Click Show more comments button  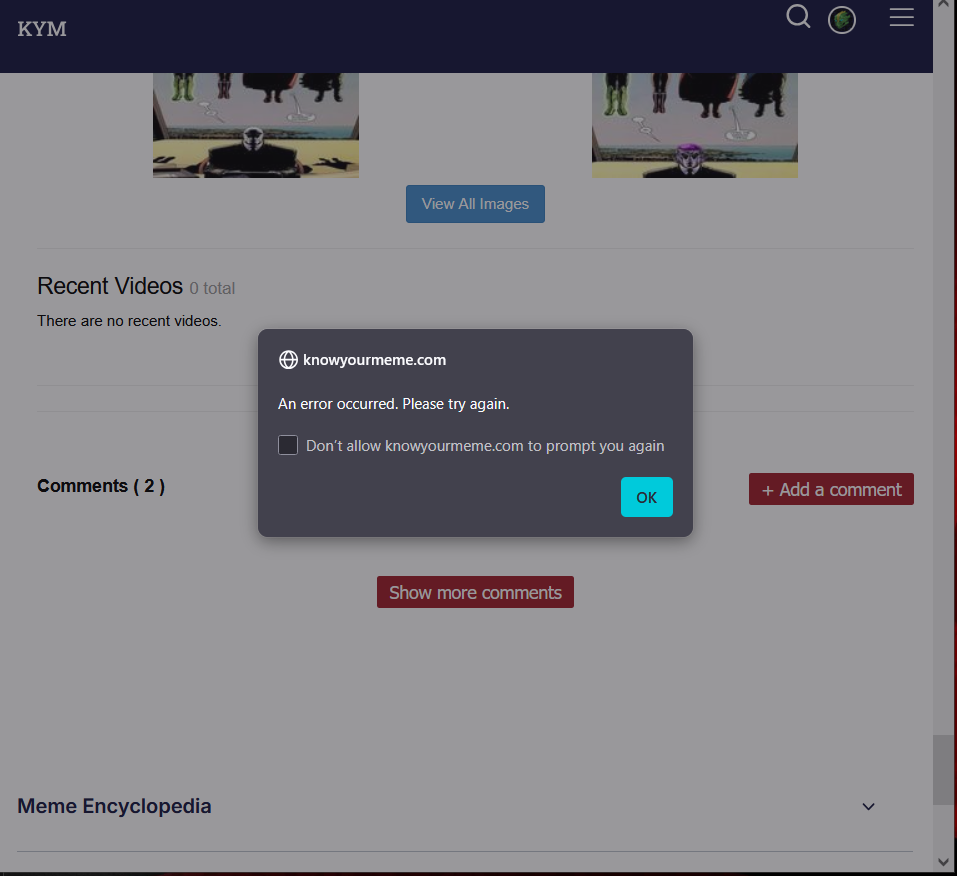tap(475, 592)
